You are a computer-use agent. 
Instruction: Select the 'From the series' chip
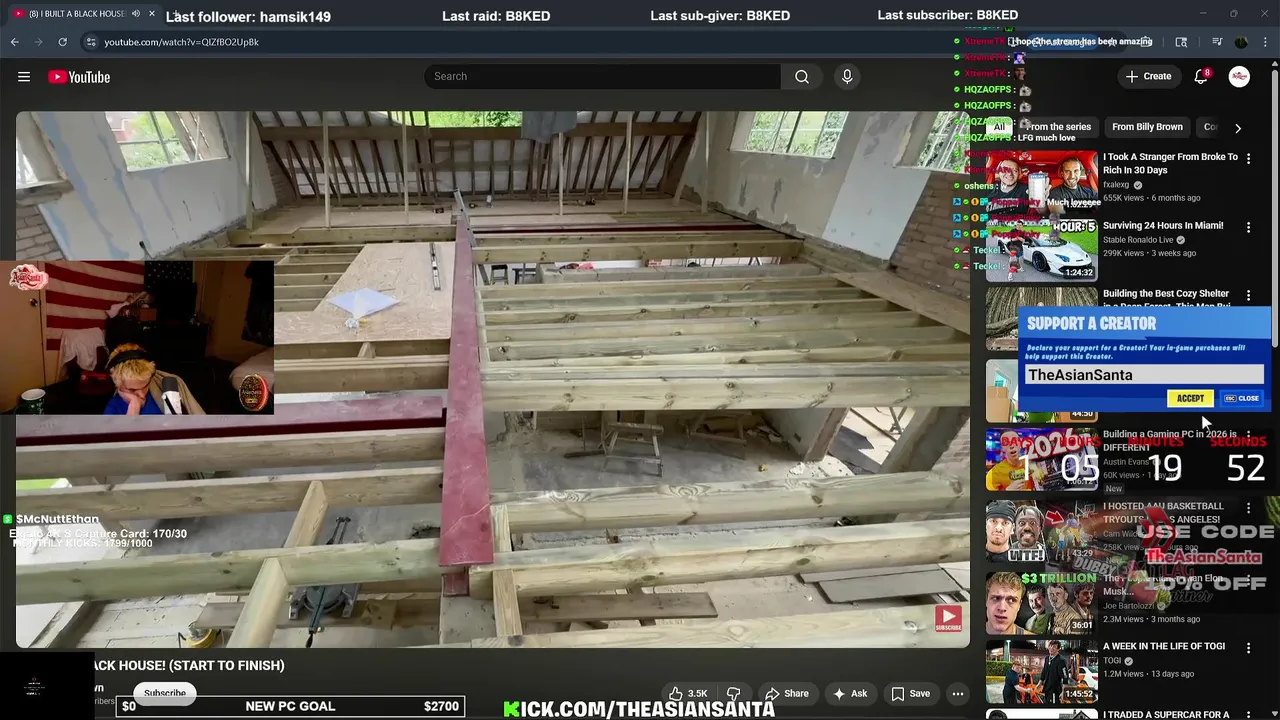pyautogui.click(x=1058, y=127)
